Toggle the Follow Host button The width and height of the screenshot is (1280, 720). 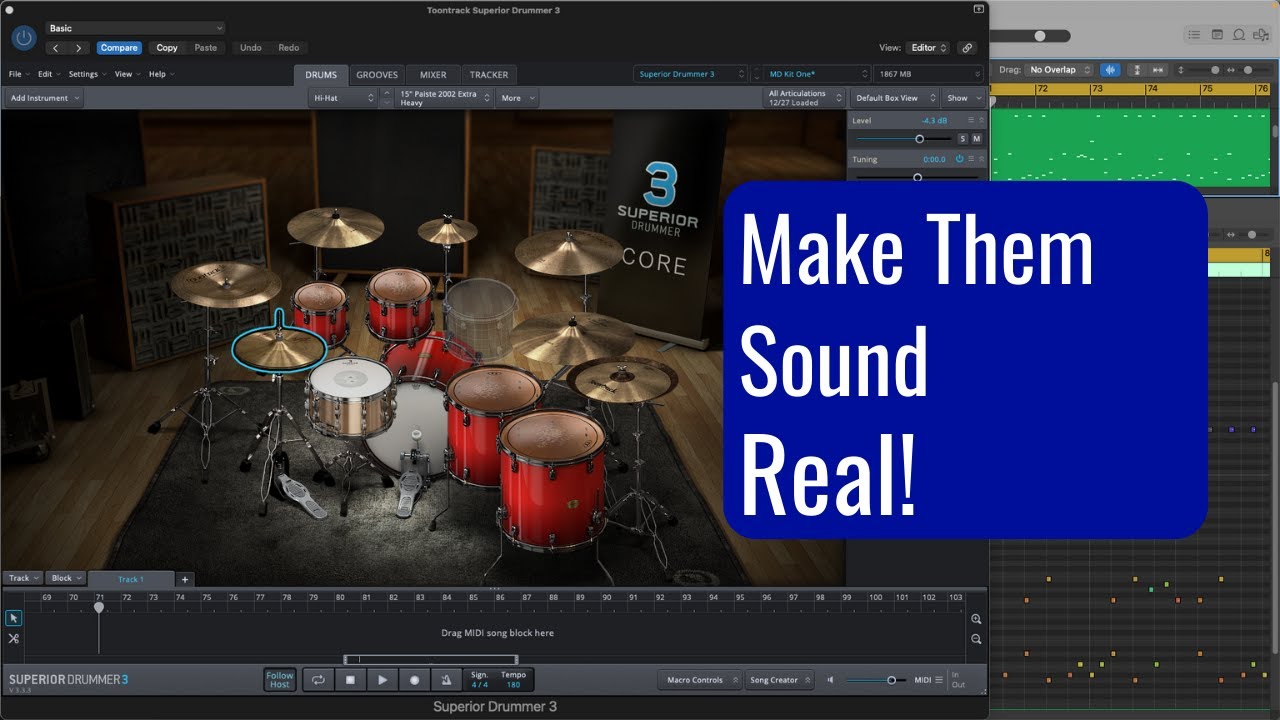(x=280, y=680)
